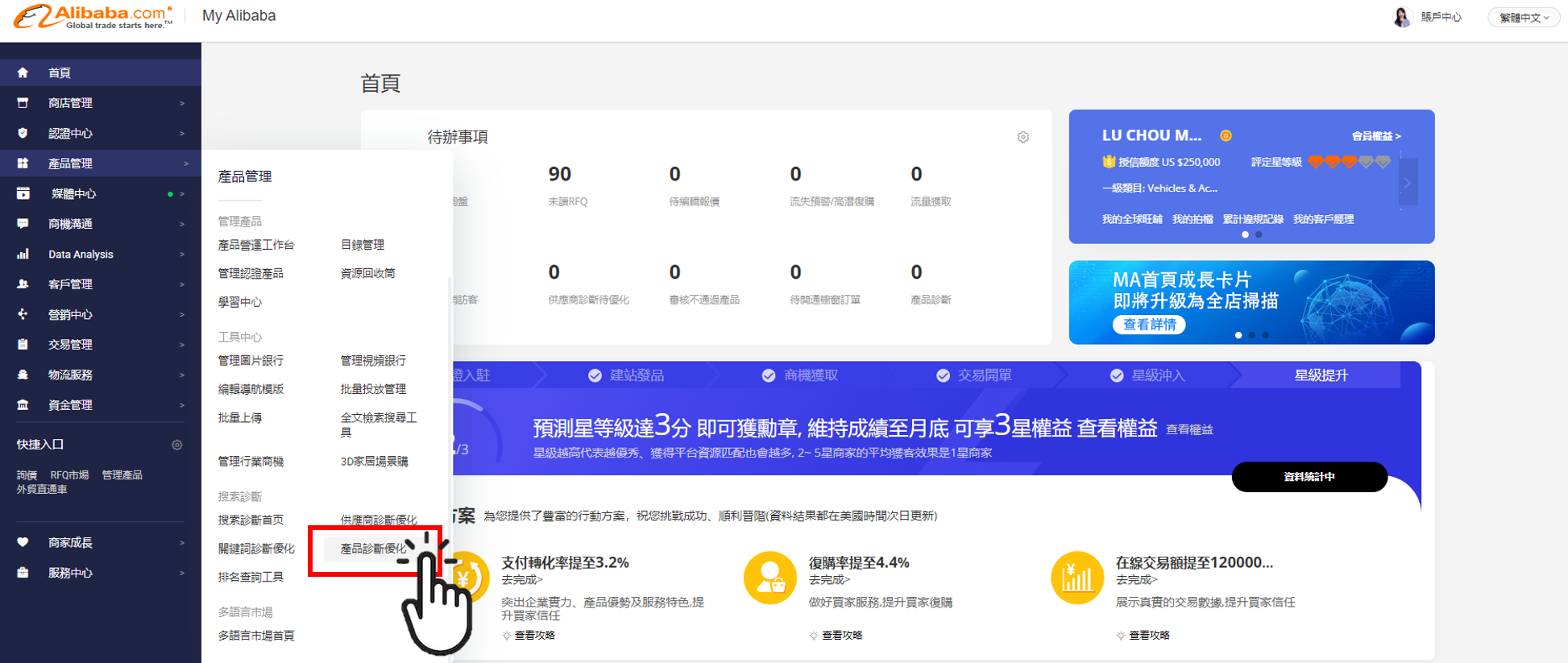Click the home icon in sidebar
Screen dimensions: 1568x663
[x=23, y=73]
